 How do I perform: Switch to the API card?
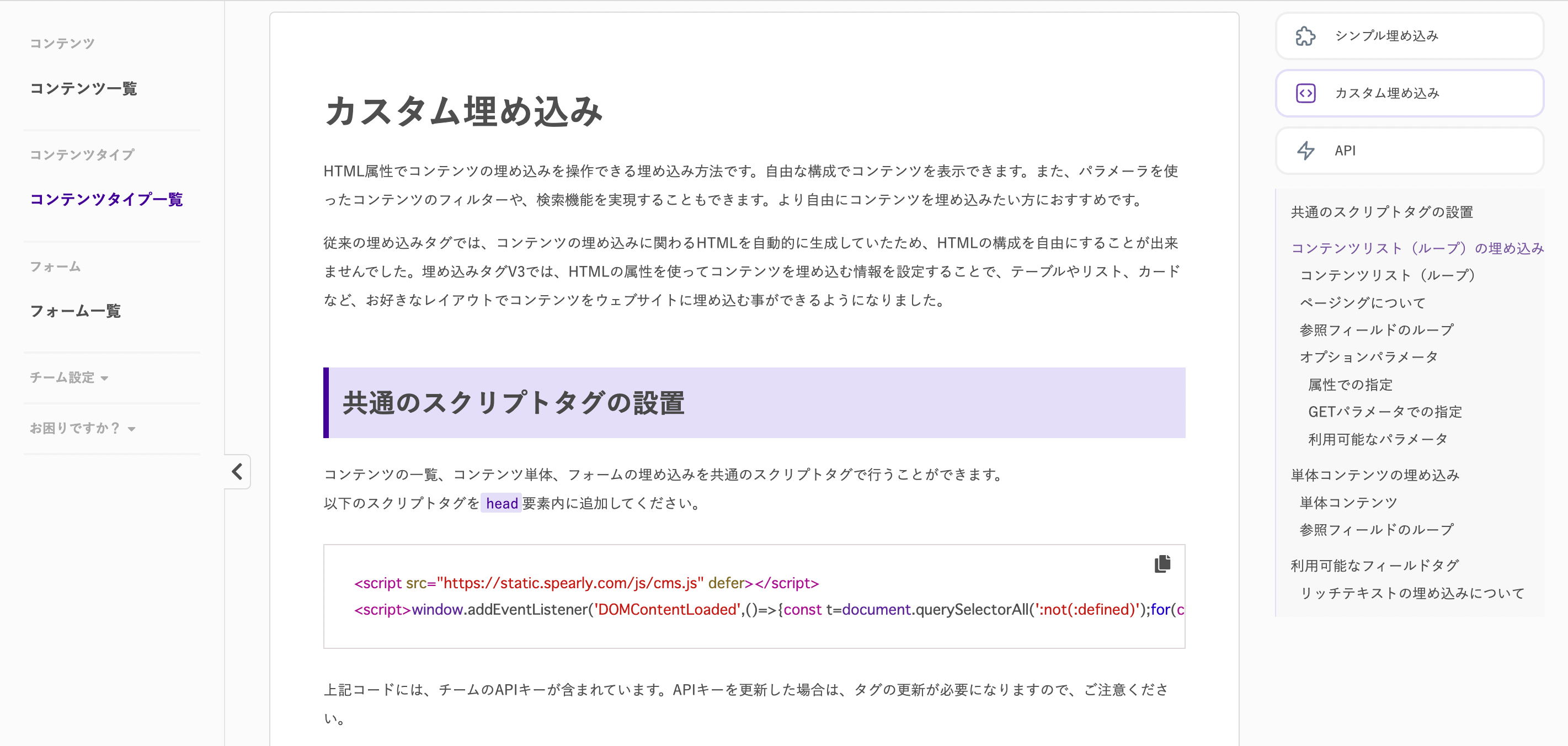click(1409, 151)
